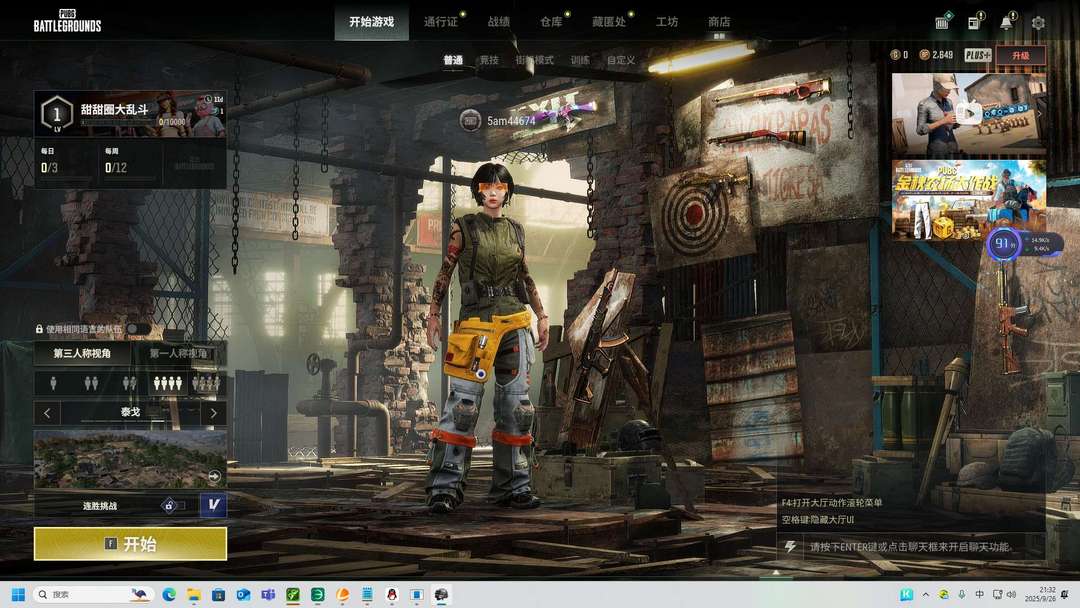The image size is (1080, 608).
Task: Open Outlook from the taskbar
Action: coord(243,594)
